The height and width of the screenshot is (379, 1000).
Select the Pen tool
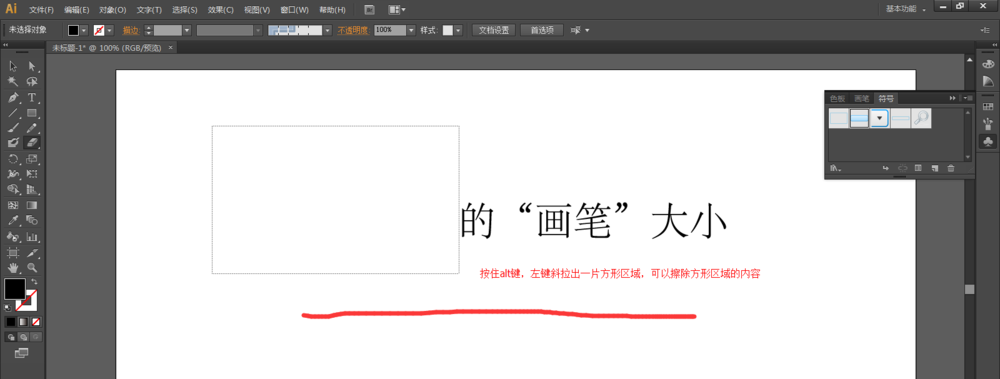pos(13,98)
